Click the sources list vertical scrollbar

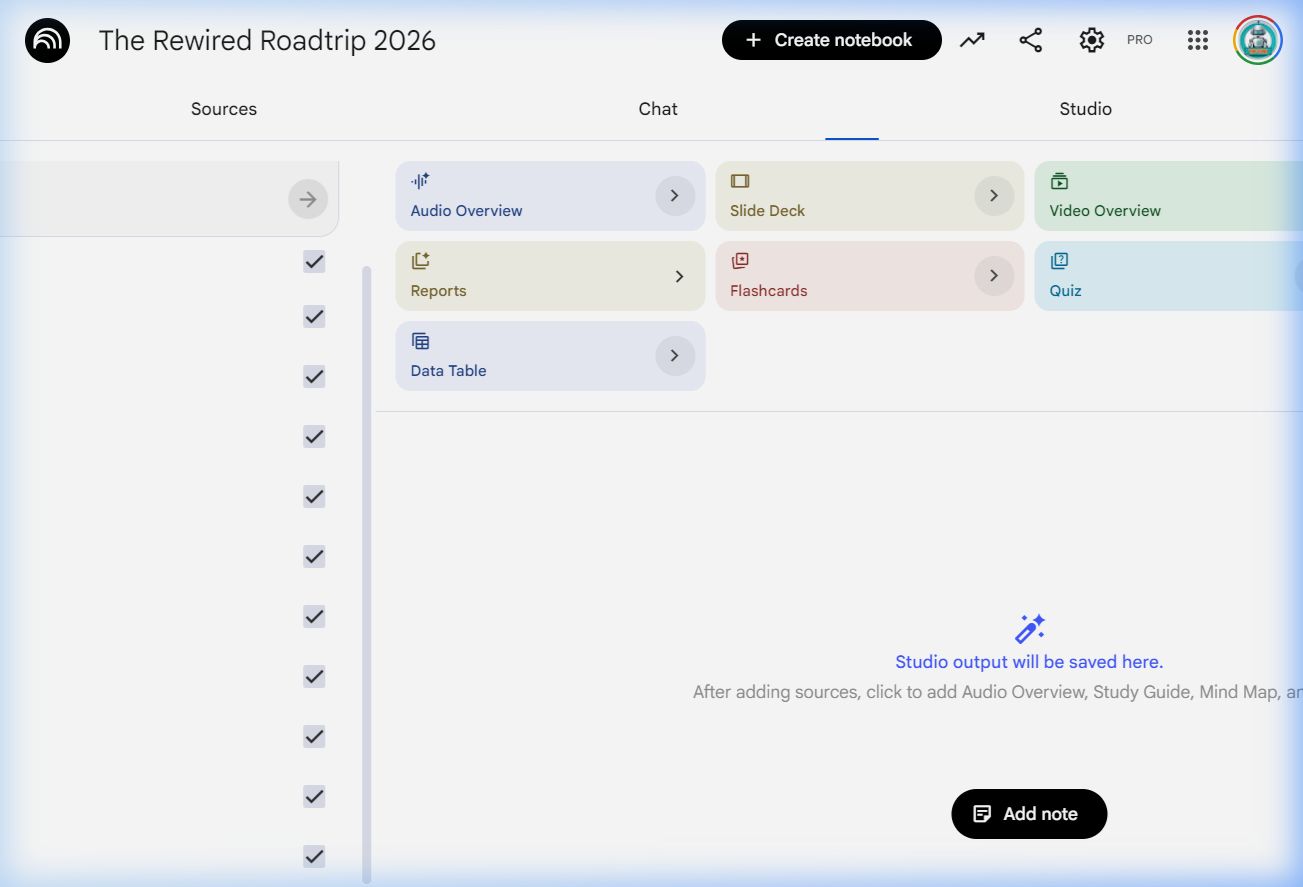366,570
